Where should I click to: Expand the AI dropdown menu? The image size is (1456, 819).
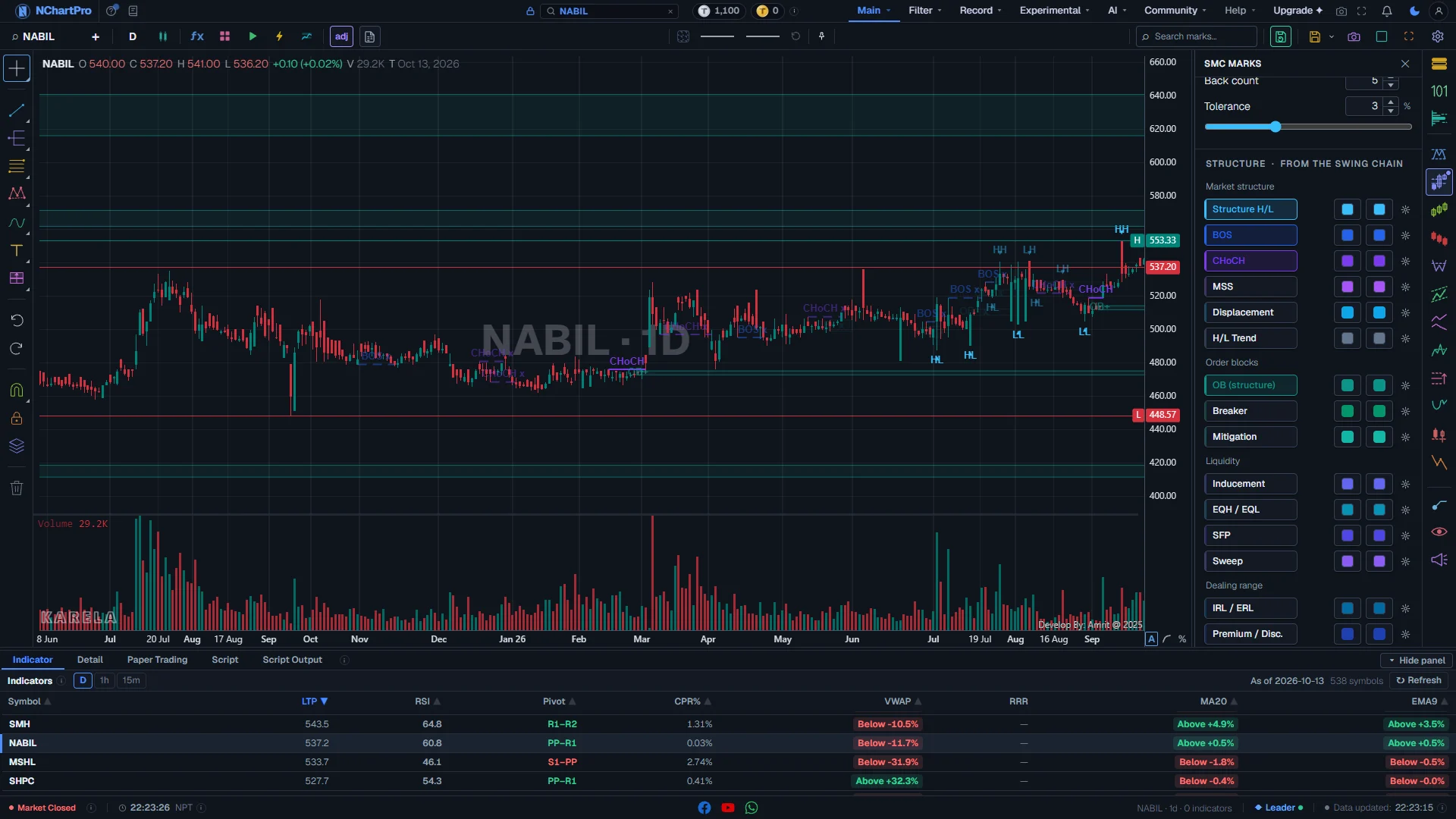[x=1117, y=11]
